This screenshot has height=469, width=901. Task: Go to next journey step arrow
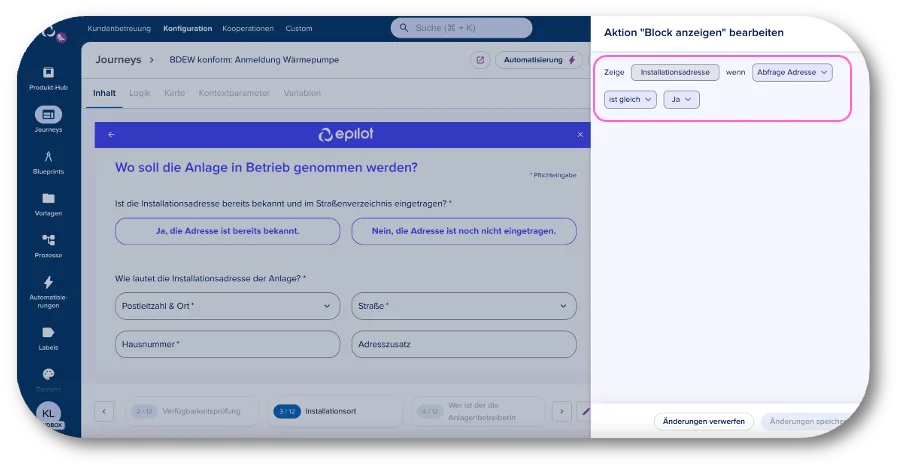click(x=561, y=412)
